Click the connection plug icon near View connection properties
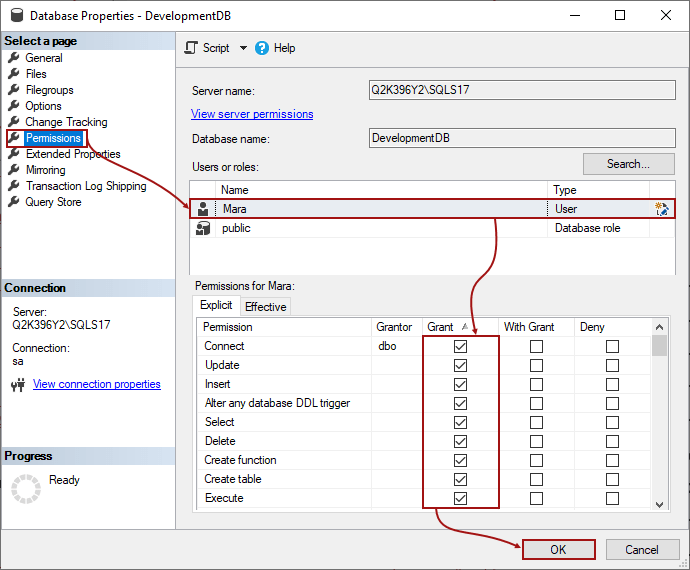Image resolution: width=690 pixels, height=570 pixels. 18,385
